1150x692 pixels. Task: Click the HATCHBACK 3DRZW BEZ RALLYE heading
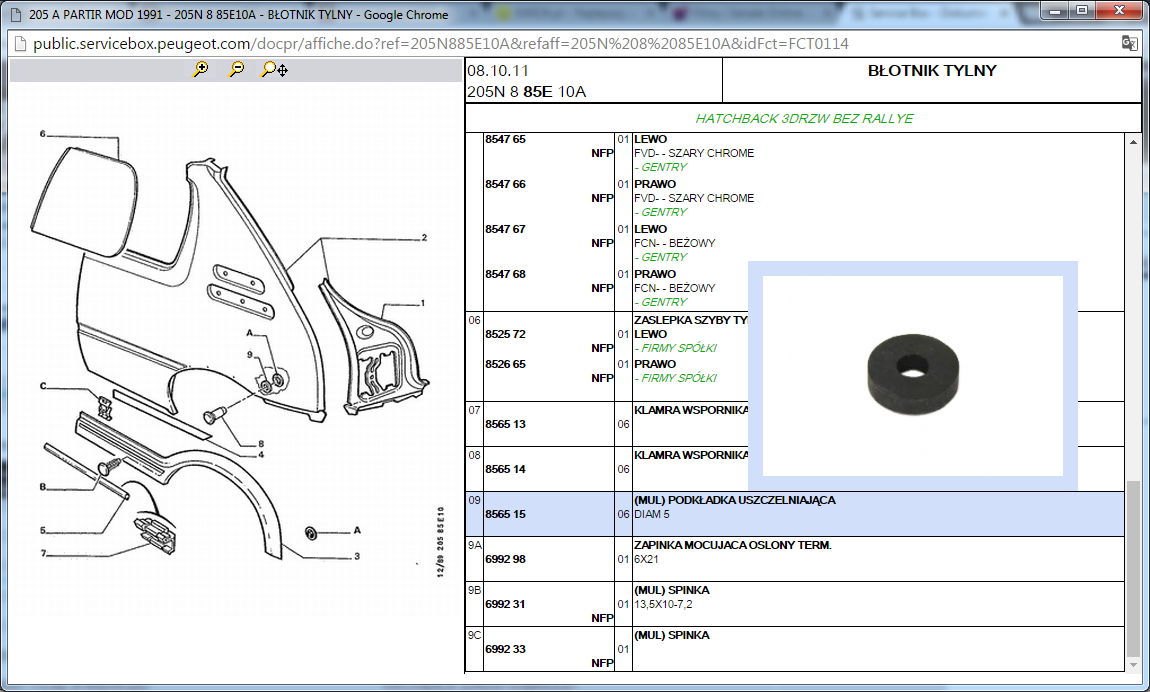804,119
